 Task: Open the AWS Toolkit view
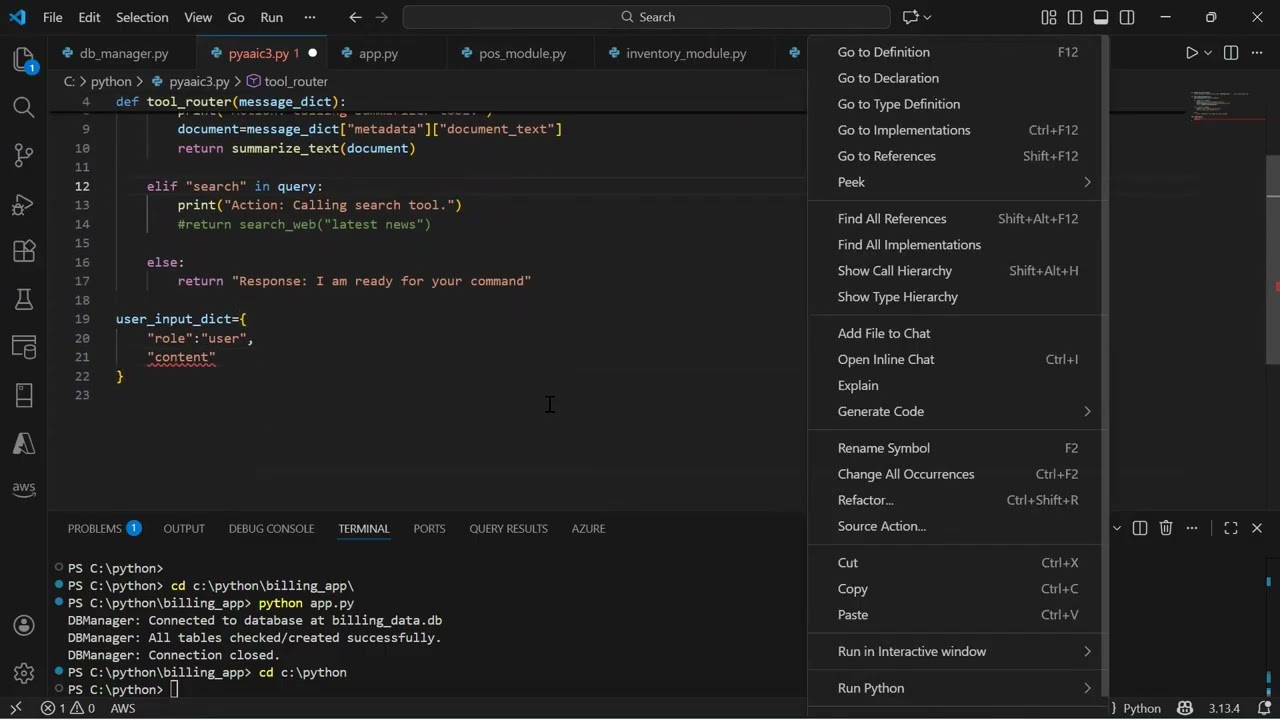click(x=24, y=490)
